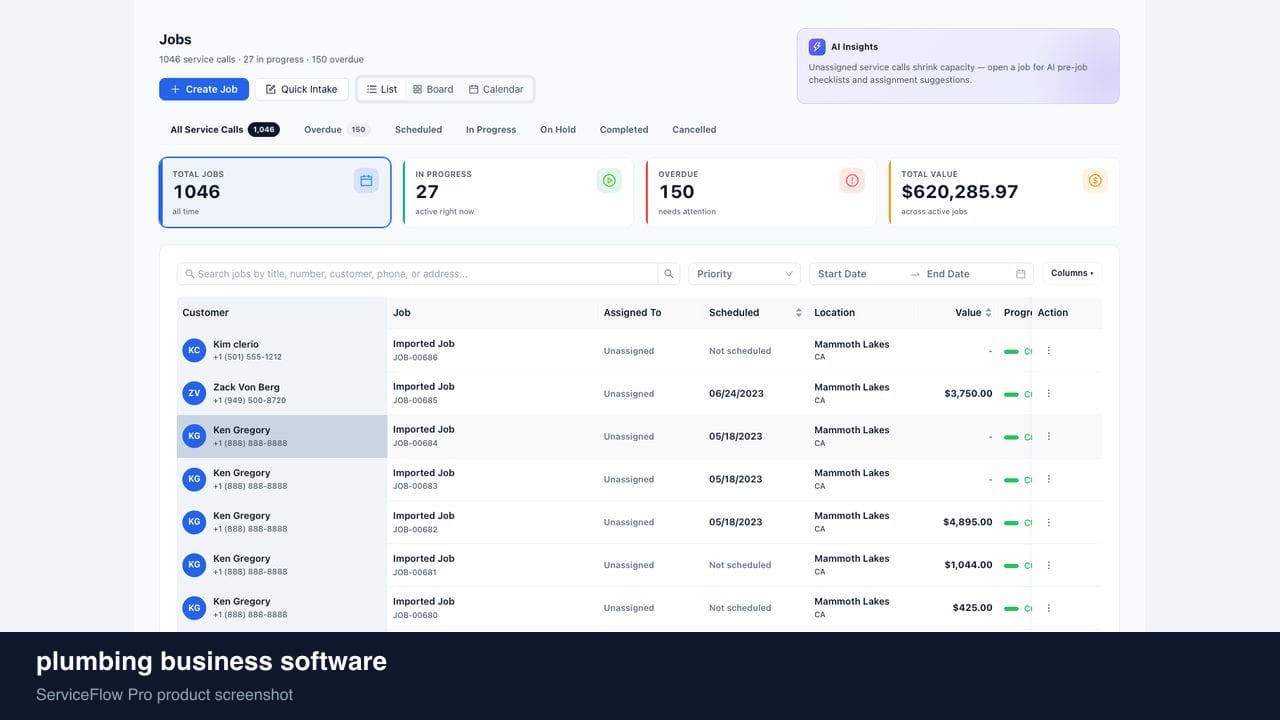Open the All Service Calls tab
The image size is (1280, 720).
coord(224,130)
